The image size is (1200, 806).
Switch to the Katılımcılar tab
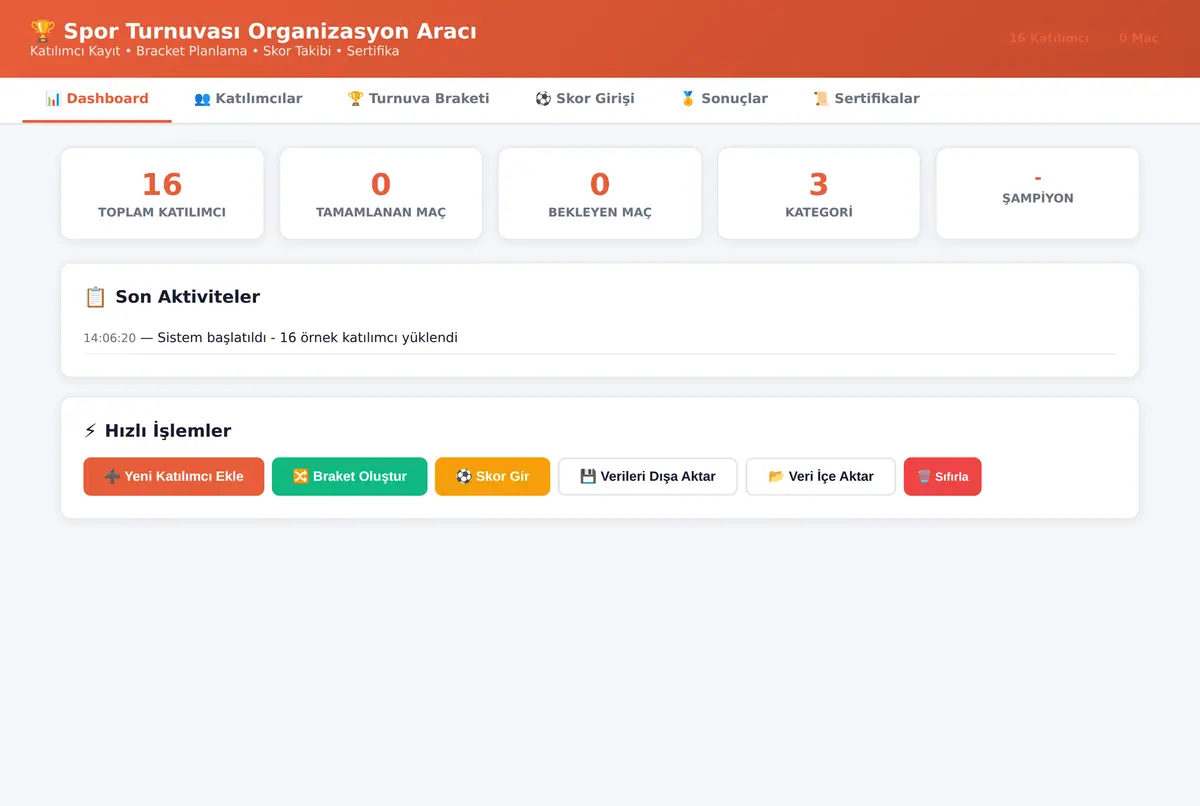tap(248, 99)
